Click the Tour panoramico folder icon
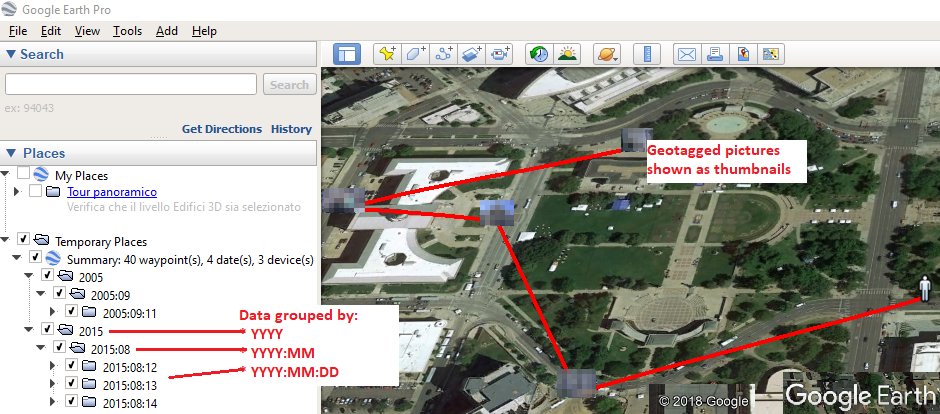This screenshot has width=940, height=414. [53, 192]
